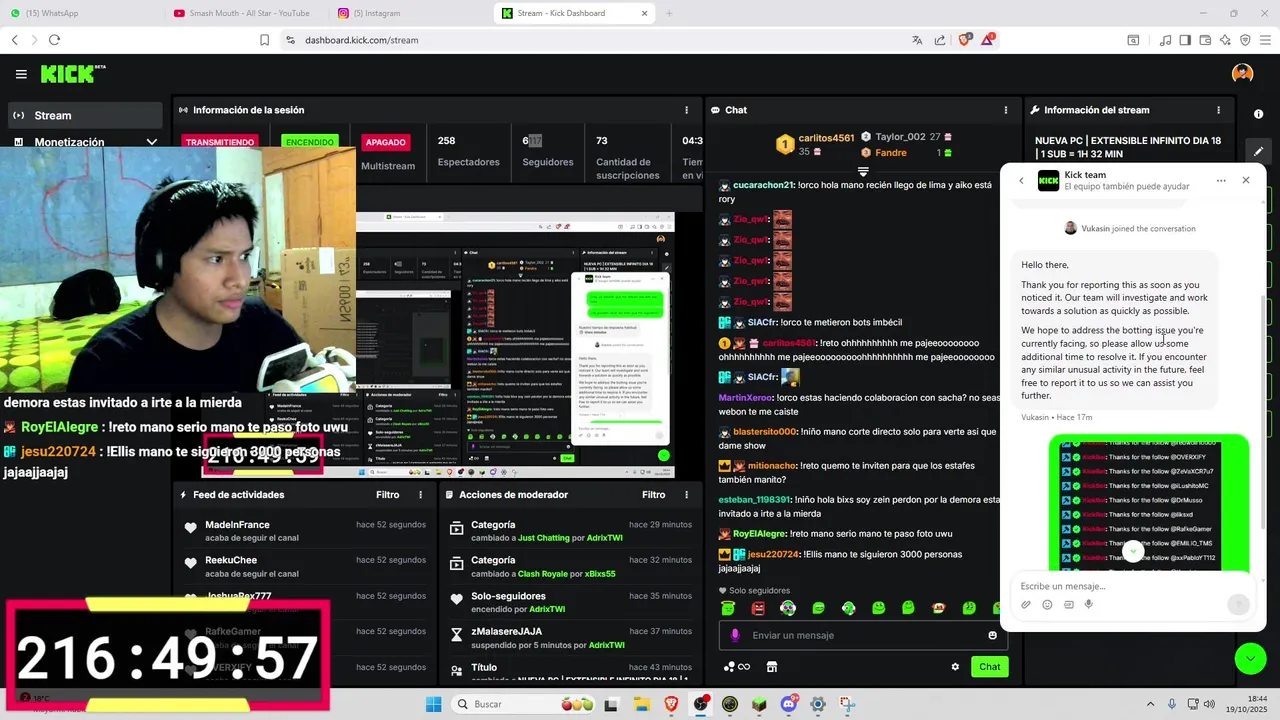Open the info circle icon on right rail

click(1258, 114)
